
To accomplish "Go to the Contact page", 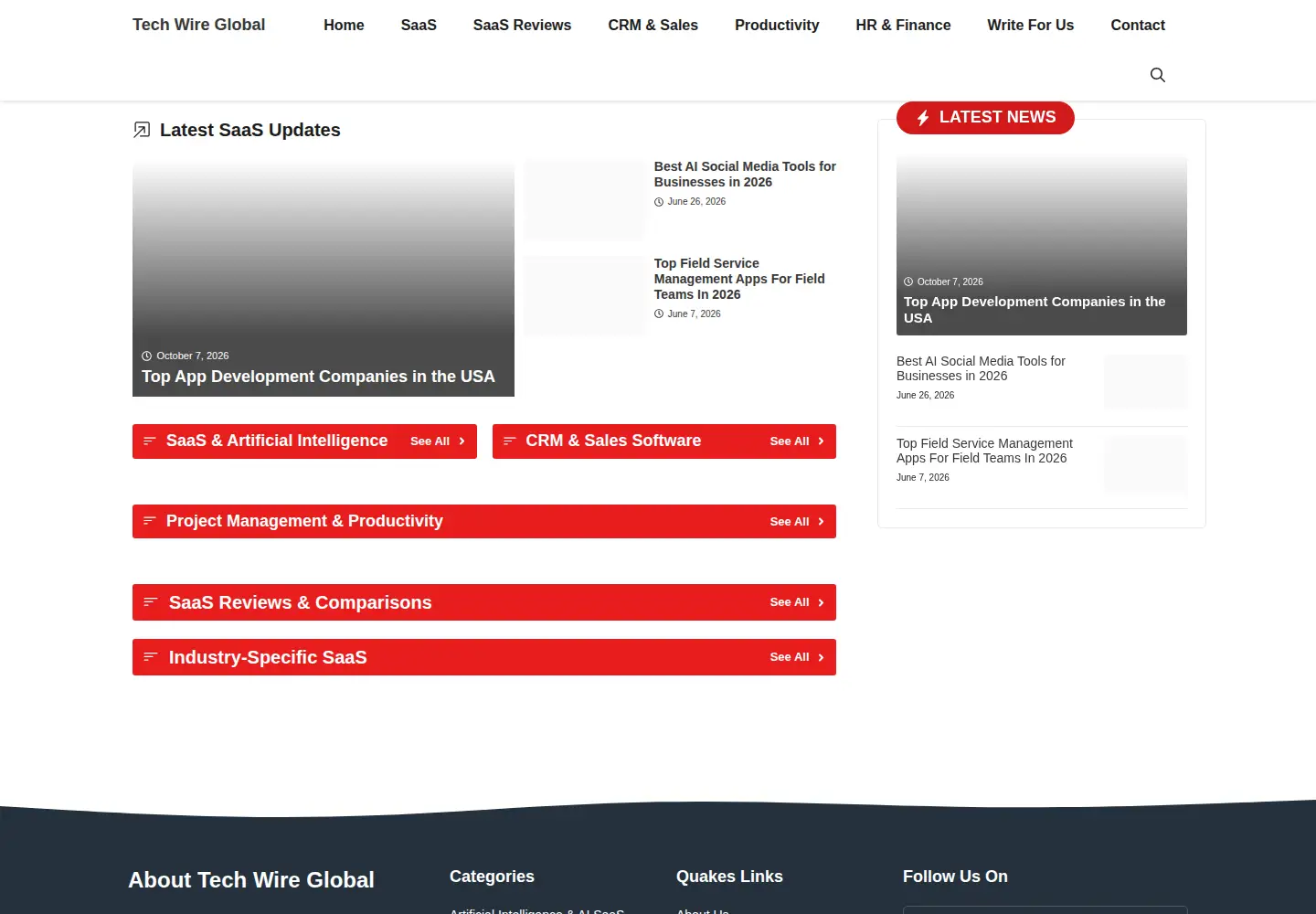I will 1138,25.
